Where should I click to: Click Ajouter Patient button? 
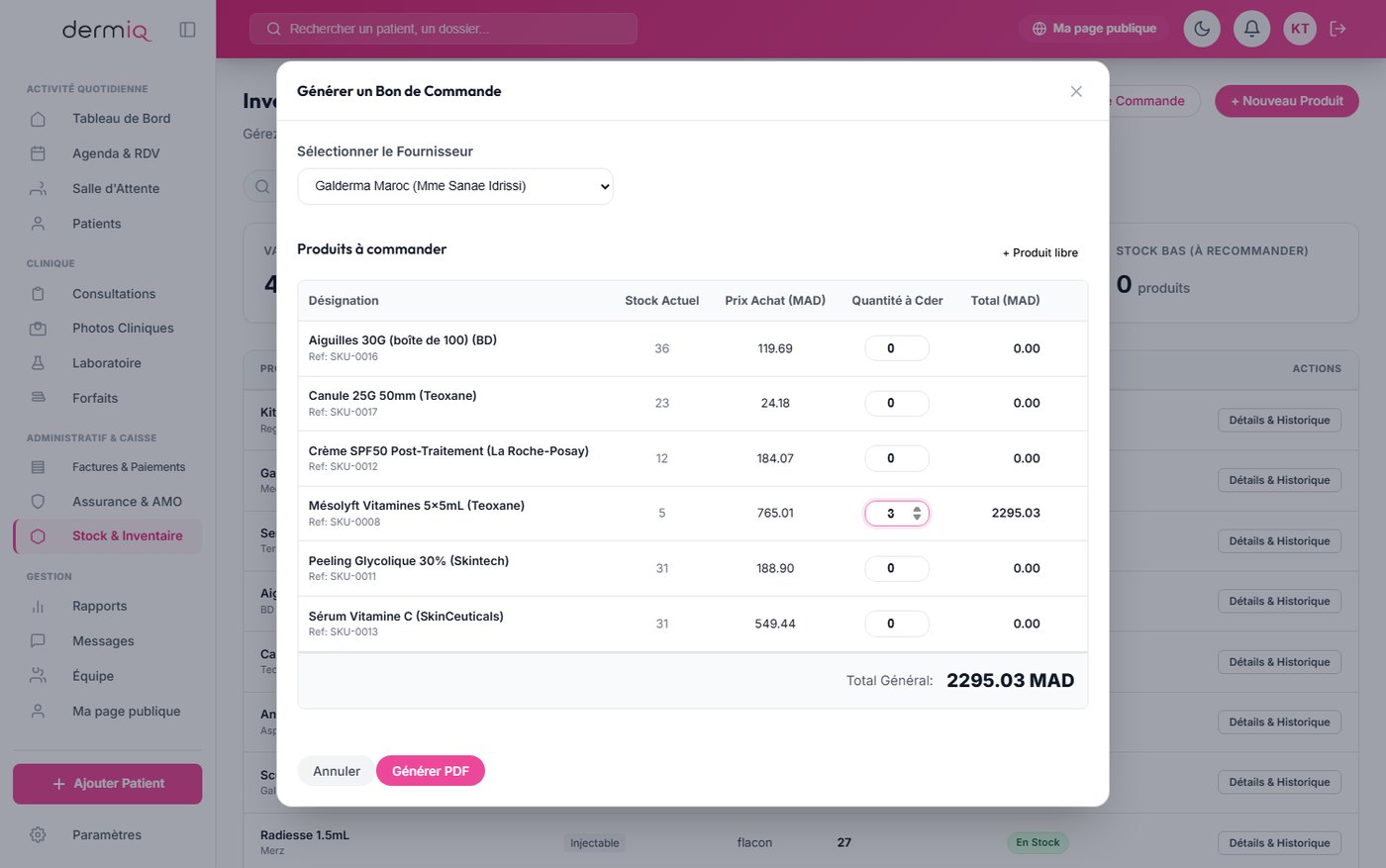click(x=107, y=784)
